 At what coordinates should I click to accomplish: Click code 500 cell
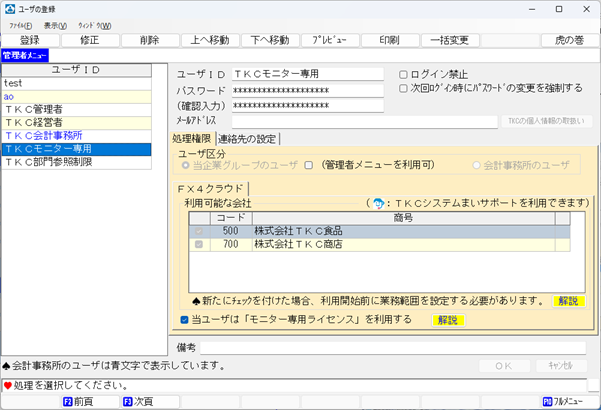[x=231, y=231]
